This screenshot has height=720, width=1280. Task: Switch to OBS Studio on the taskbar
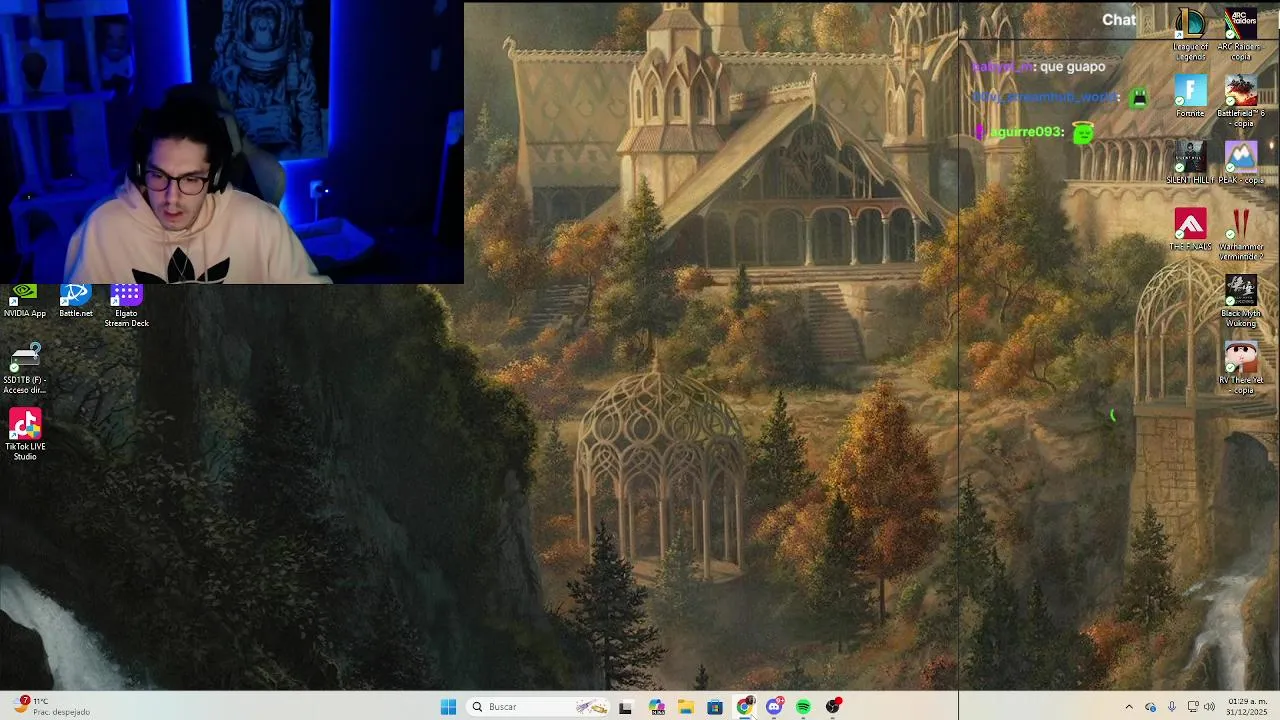(833, 707)
